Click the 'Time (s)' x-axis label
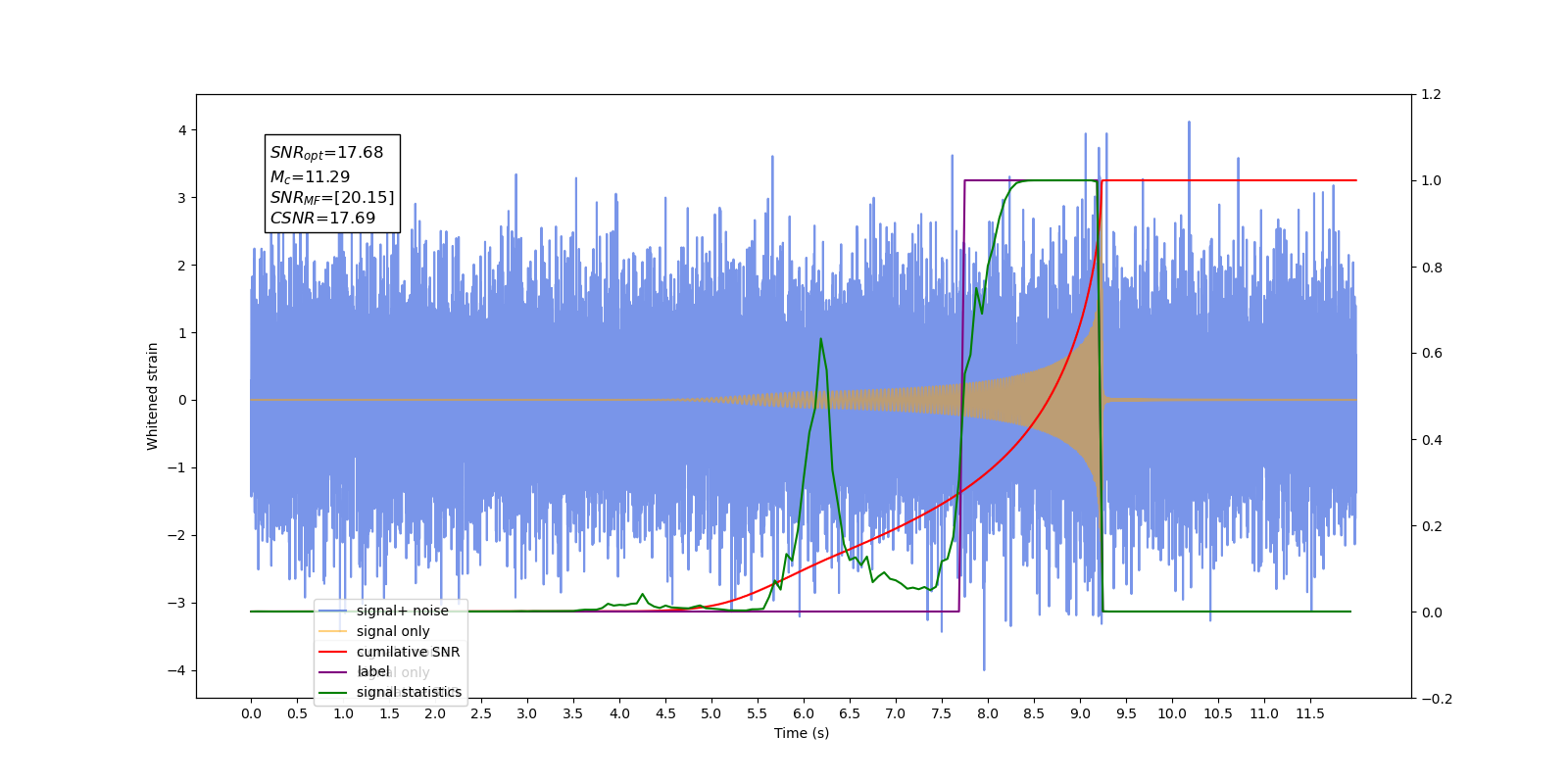The image size is (1568, 784). point(802,733)
